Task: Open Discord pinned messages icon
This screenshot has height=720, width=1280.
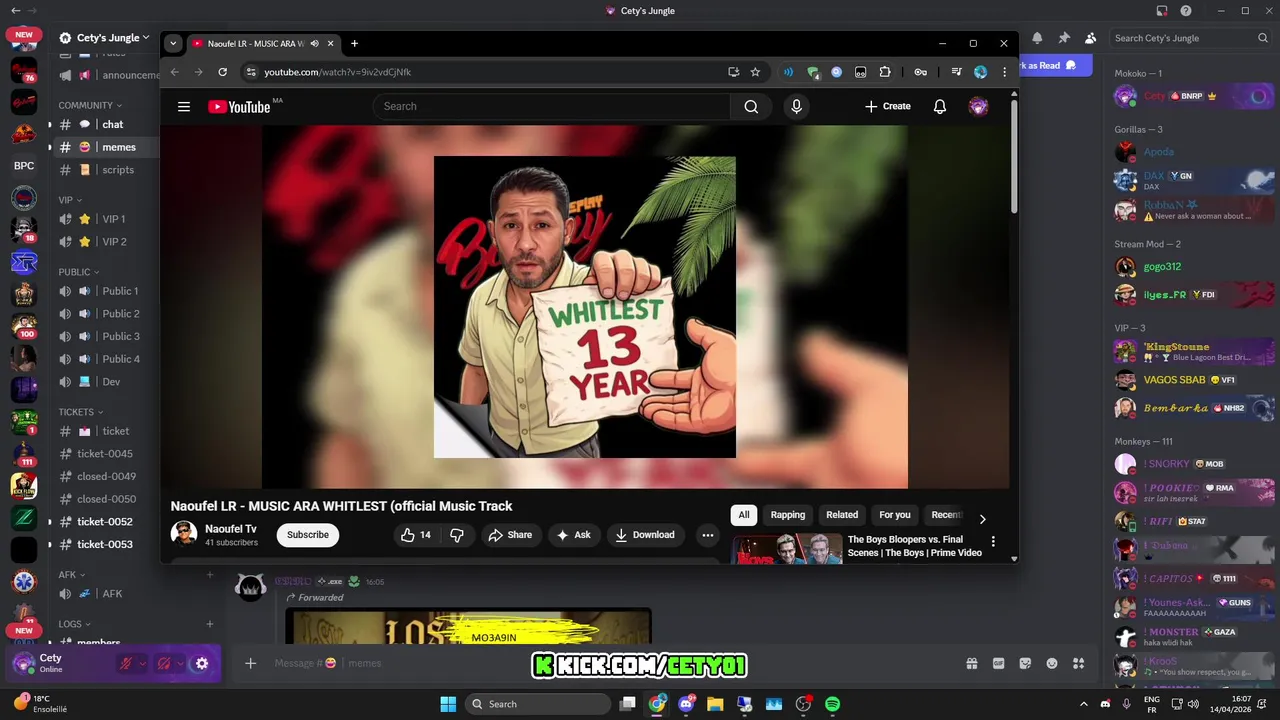Action: [x=1064, y=38]
